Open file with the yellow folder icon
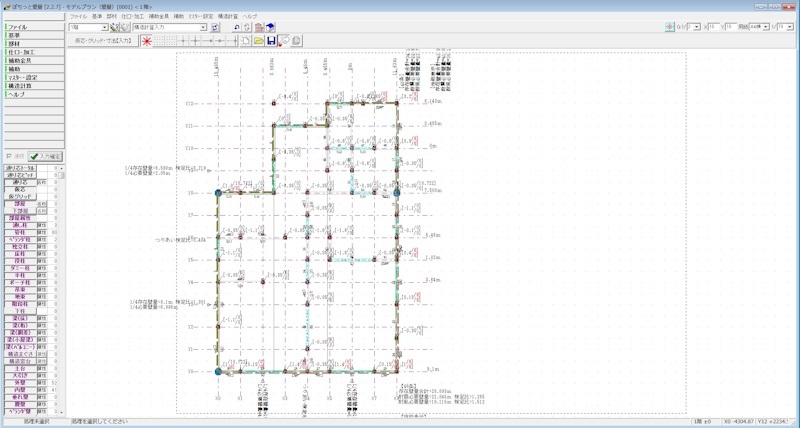This screenshot has width=800, height=428. 258,41
